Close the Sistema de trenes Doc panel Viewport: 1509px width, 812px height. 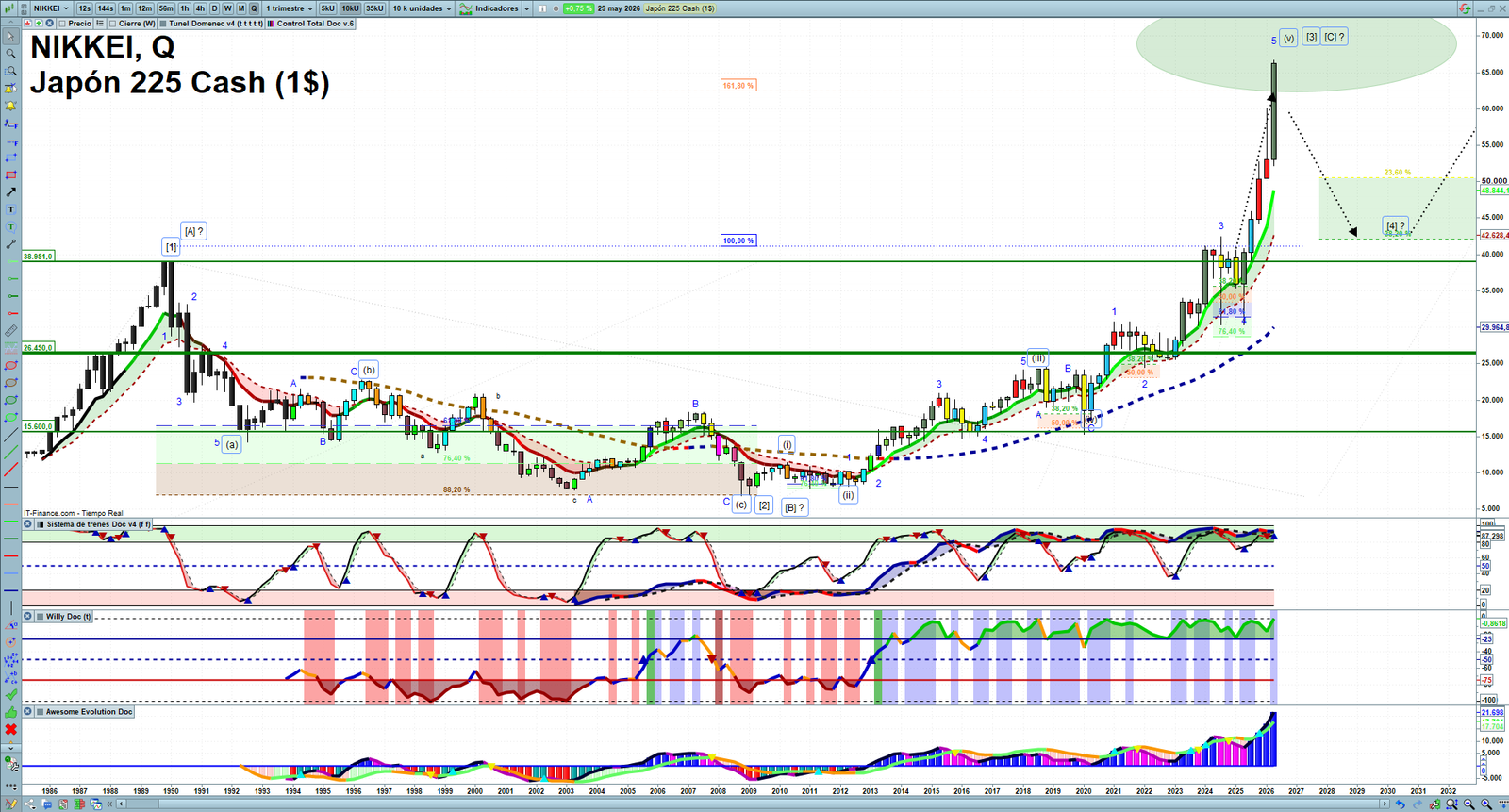pos(27,524)
